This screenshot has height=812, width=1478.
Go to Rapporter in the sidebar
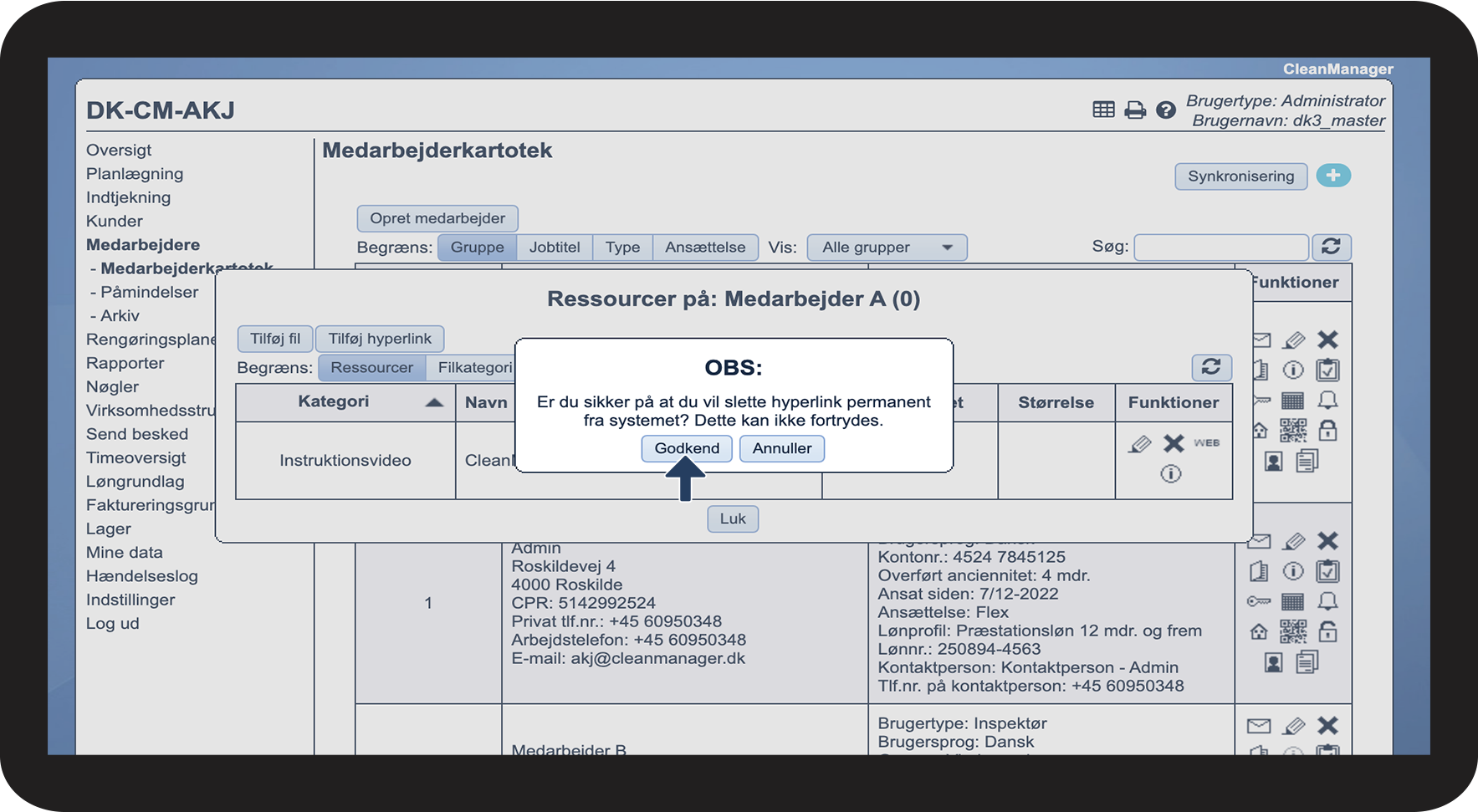tap(125, 363)
